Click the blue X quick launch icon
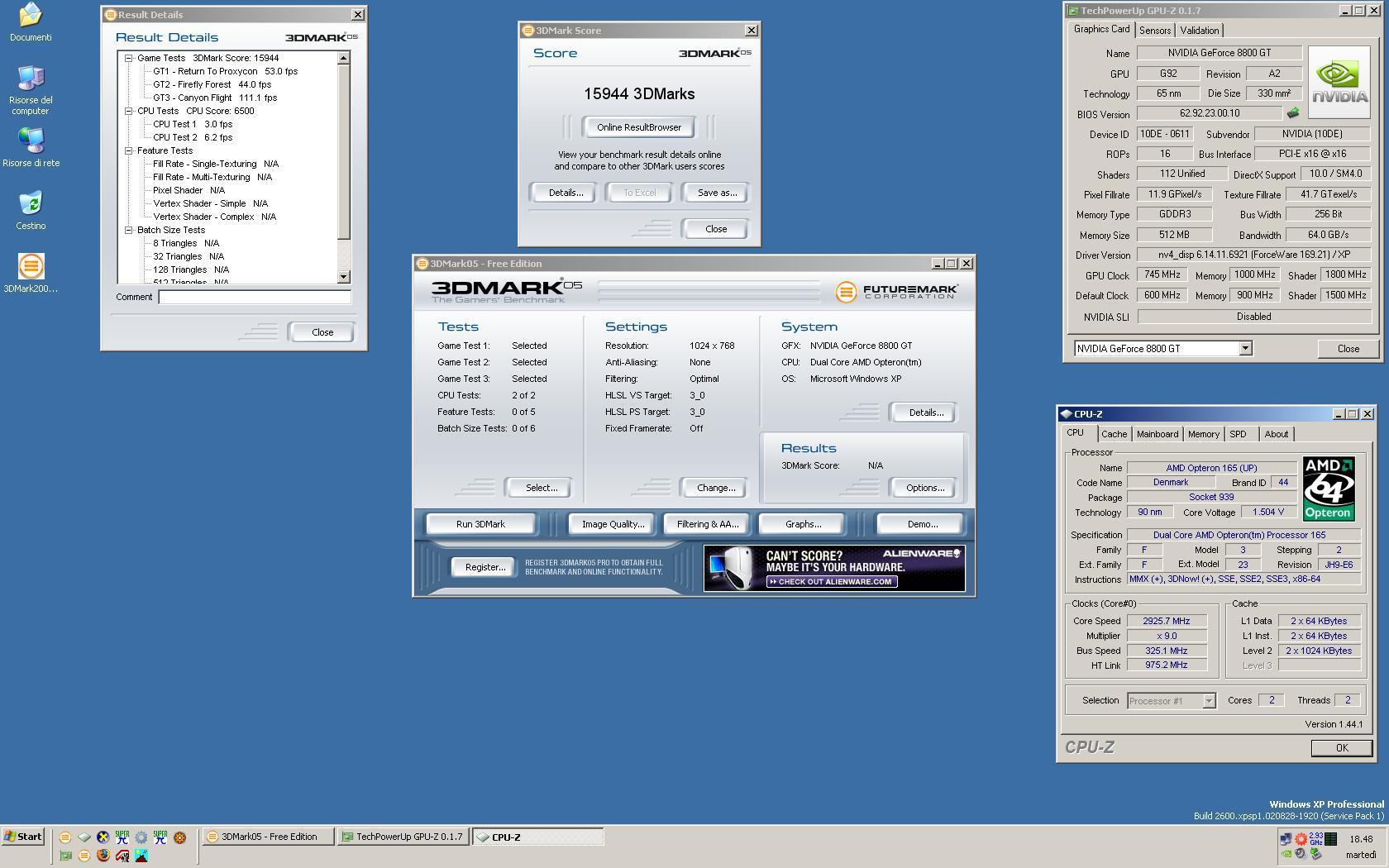The image size is (1389, 868). point(103,837)
